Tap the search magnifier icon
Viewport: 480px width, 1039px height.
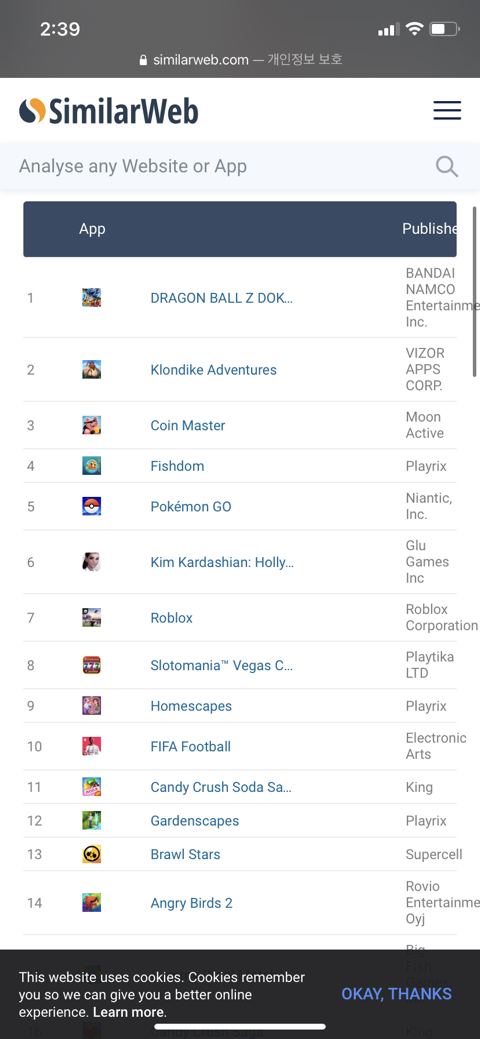[447, 166]
